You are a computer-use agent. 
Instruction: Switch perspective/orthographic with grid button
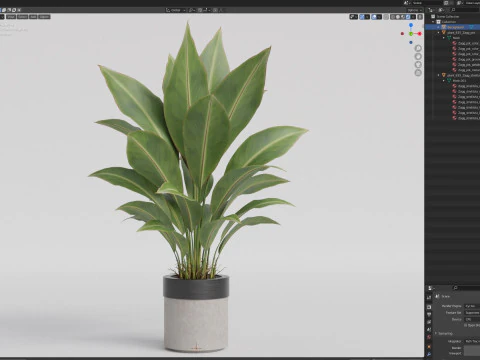418,72
